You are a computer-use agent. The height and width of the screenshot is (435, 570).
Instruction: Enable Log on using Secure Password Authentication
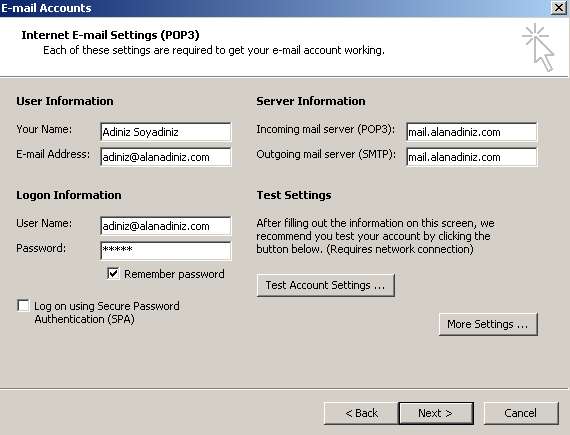coord(23,306)
